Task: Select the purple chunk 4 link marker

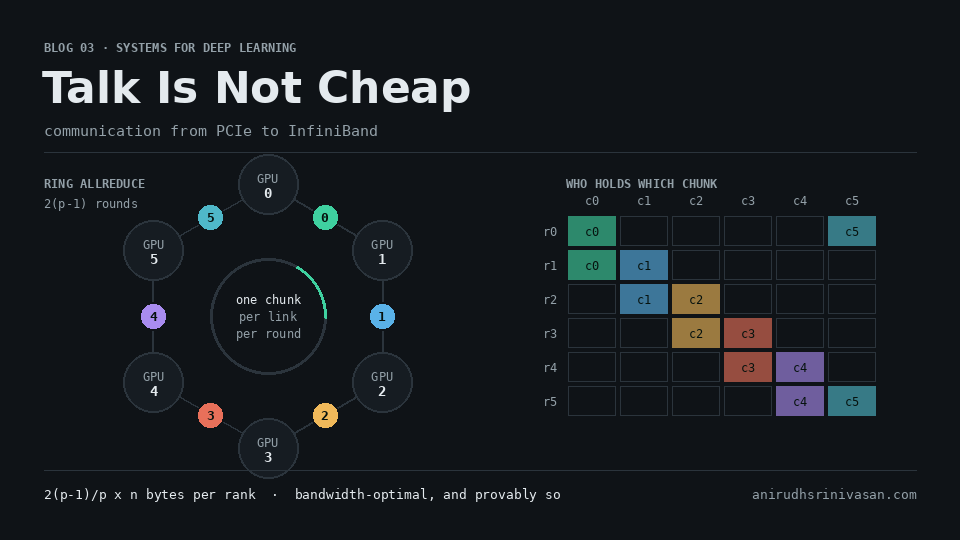Action: [154, 317]
